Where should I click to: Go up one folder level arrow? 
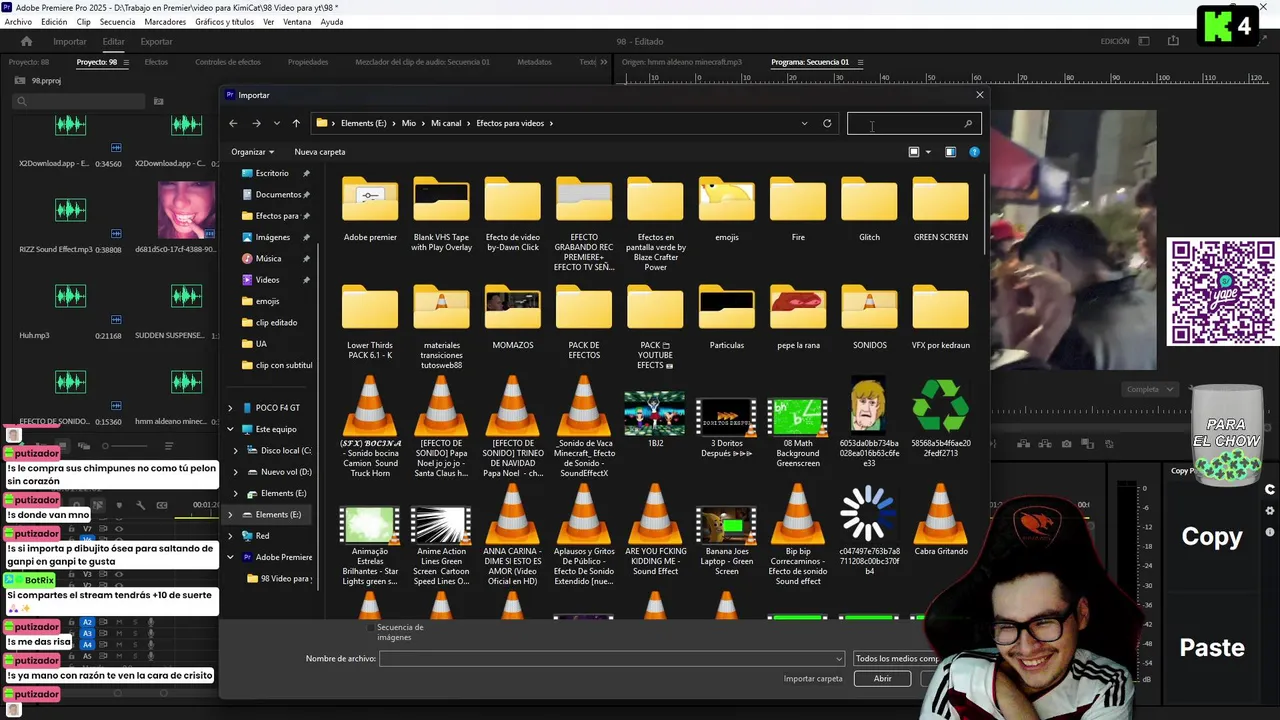click(296, 123)
